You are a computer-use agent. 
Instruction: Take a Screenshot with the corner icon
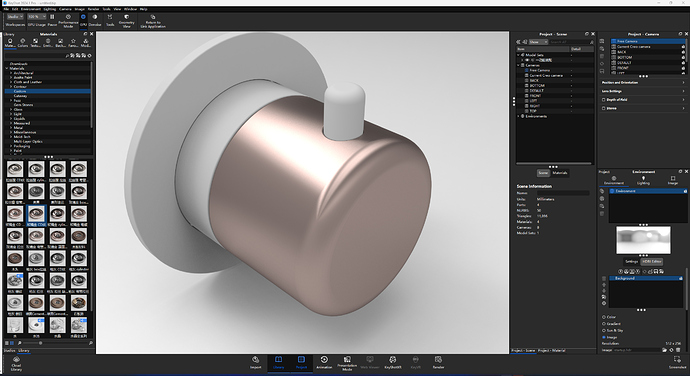pos(677,362)
